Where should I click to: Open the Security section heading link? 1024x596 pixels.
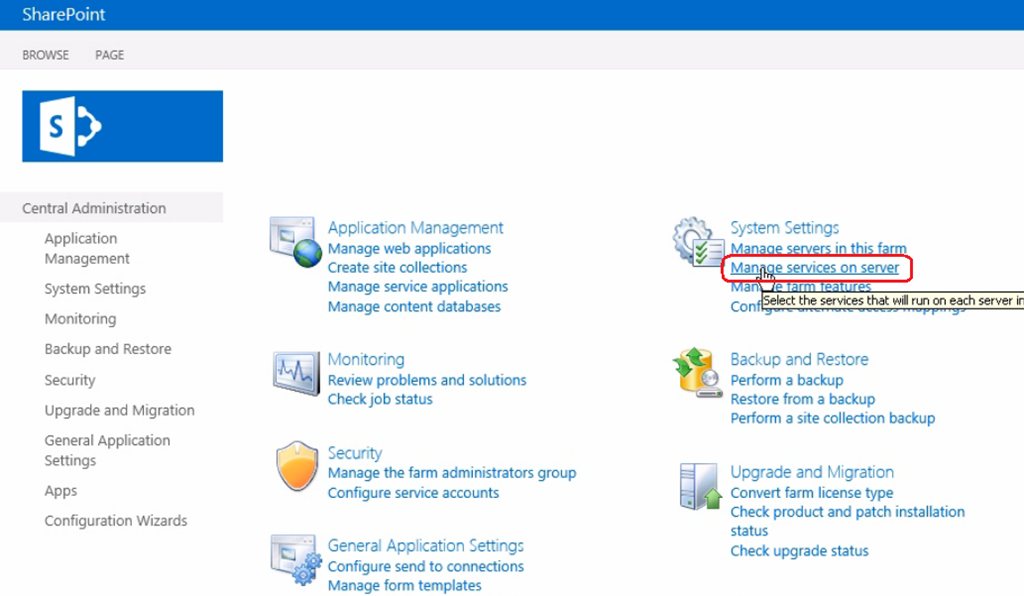click(x=355, y=452)
